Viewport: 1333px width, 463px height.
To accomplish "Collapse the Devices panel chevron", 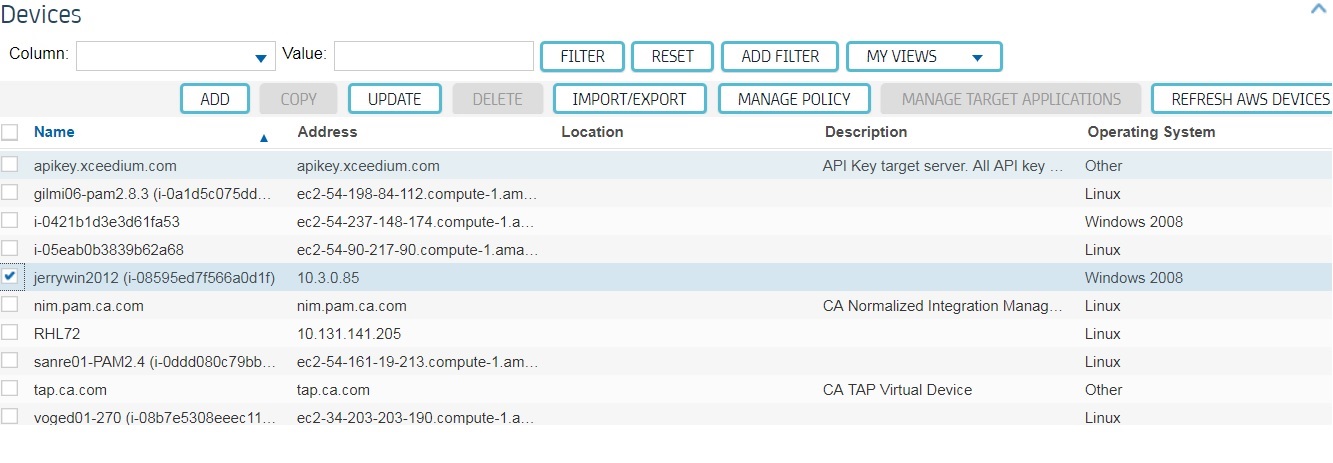I will pyautogui.click(x=1320, y=9).
